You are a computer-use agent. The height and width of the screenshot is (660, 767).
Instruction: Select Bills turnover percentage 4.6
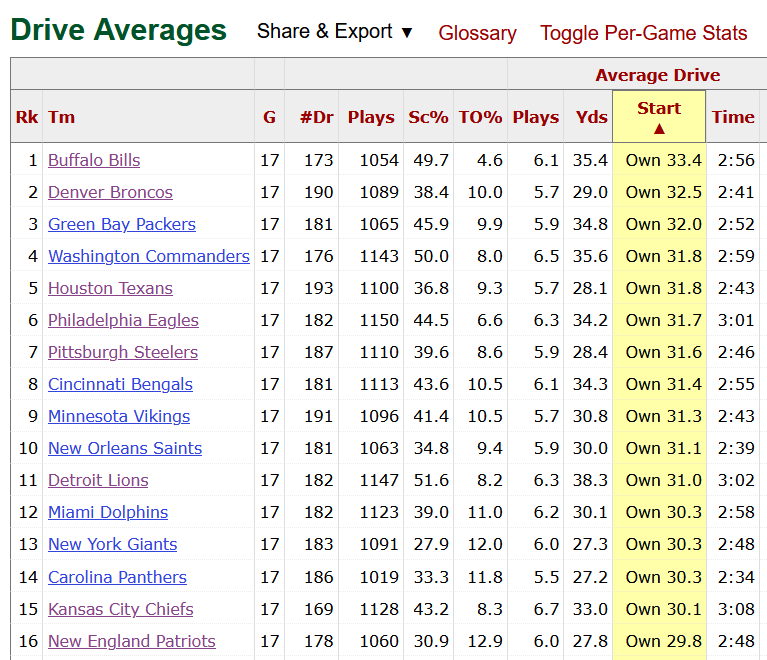tap(490, 160)
